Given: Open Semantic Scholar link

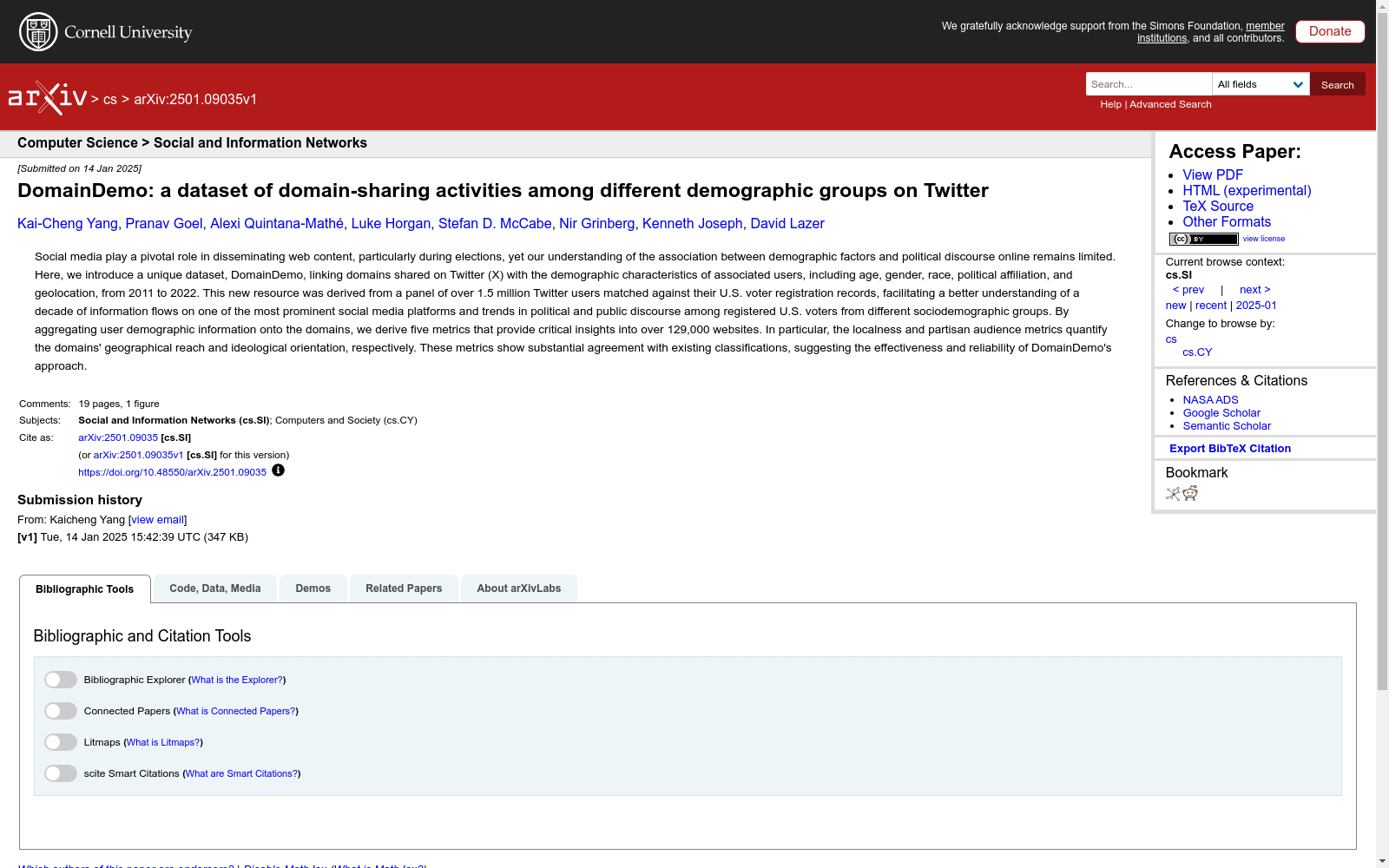Looking at the screenshot, I should click(1227, 426).
